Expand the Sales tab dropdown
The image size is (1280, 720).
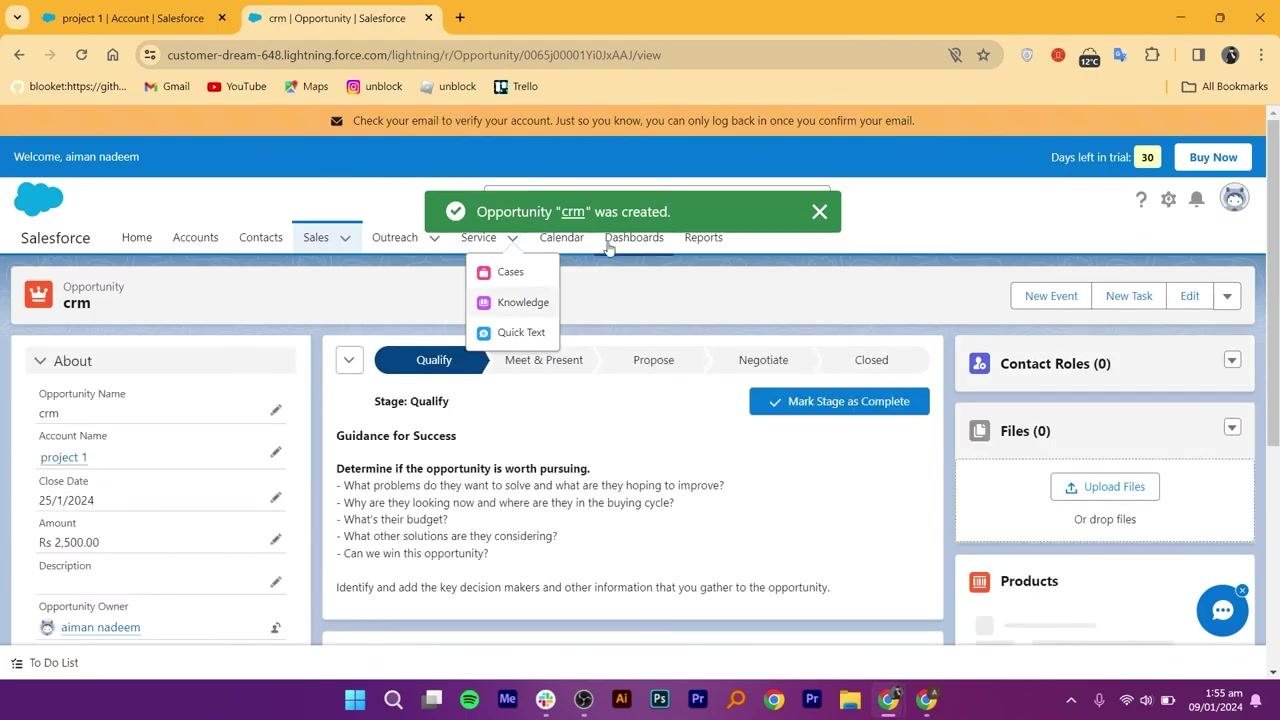pos(345,238)
